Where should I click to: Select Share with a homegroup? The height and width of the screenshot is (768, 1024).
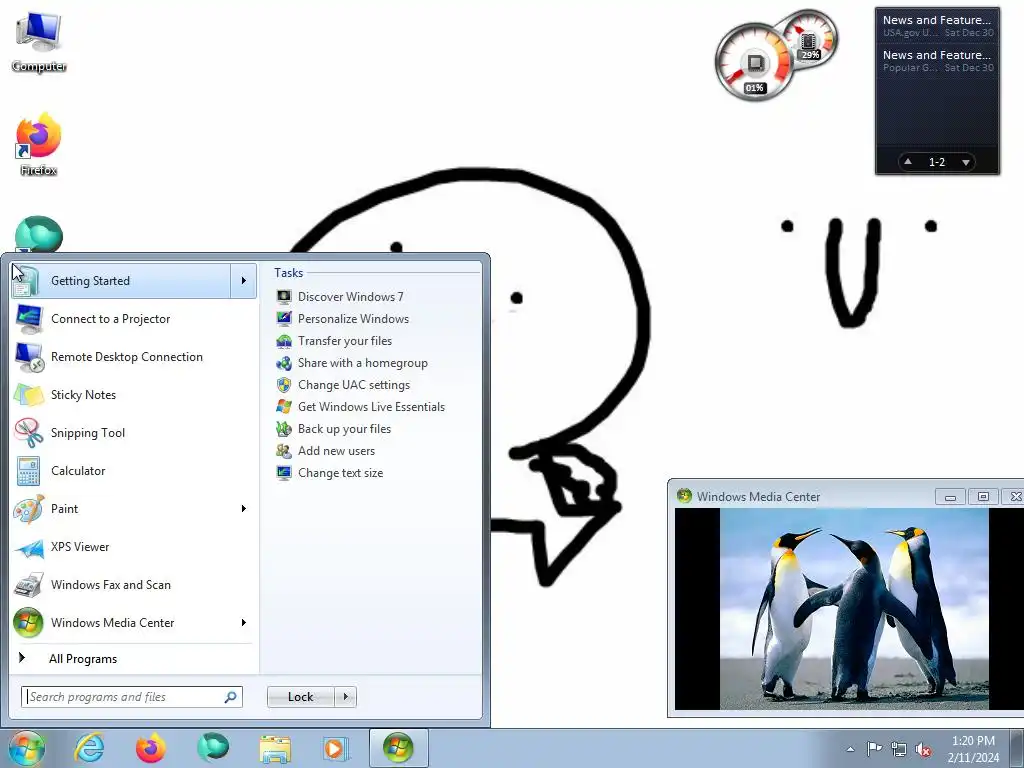pos(362,363)
